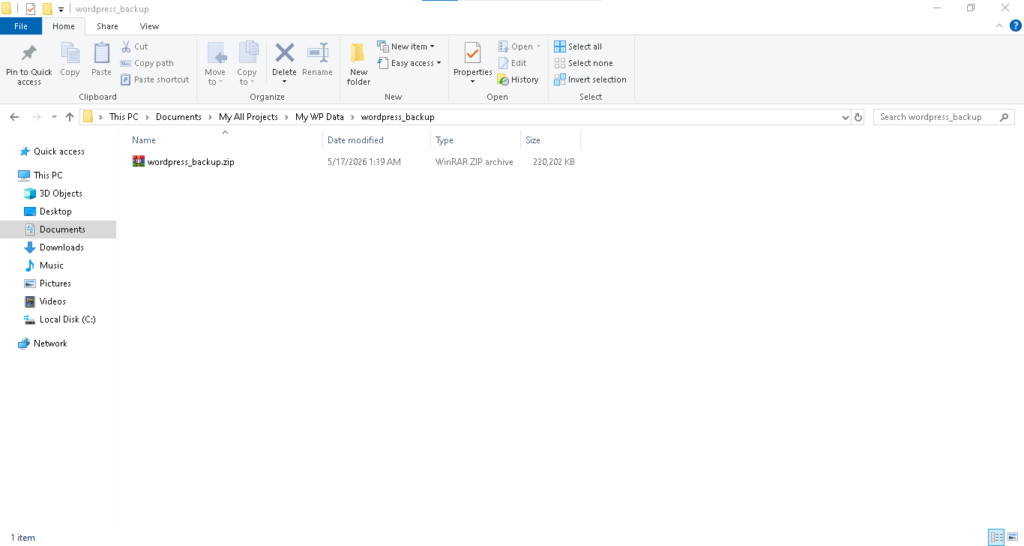This screenshot has width=1024, height=546.
Task: Open the recent locations dropdown
Action: click(54, 118)
